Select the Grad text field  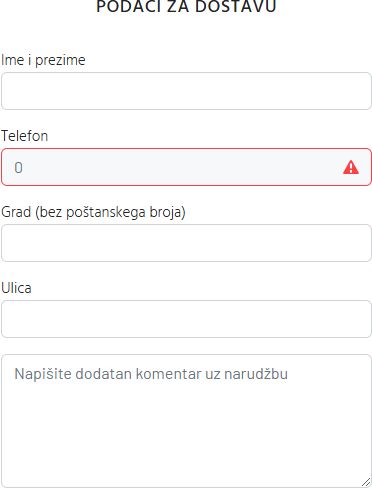[186, 243]
